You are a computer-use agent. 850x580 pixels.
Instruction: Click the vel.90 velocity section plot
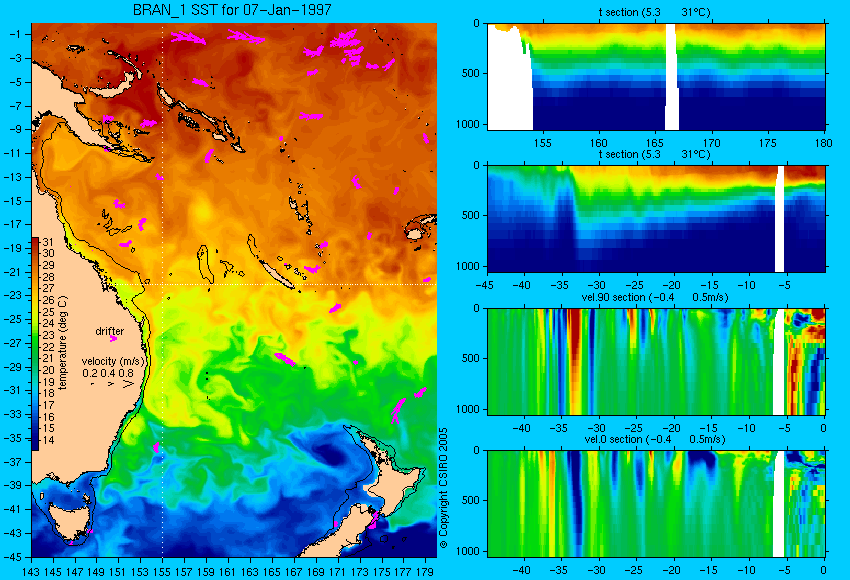[656, 362]
